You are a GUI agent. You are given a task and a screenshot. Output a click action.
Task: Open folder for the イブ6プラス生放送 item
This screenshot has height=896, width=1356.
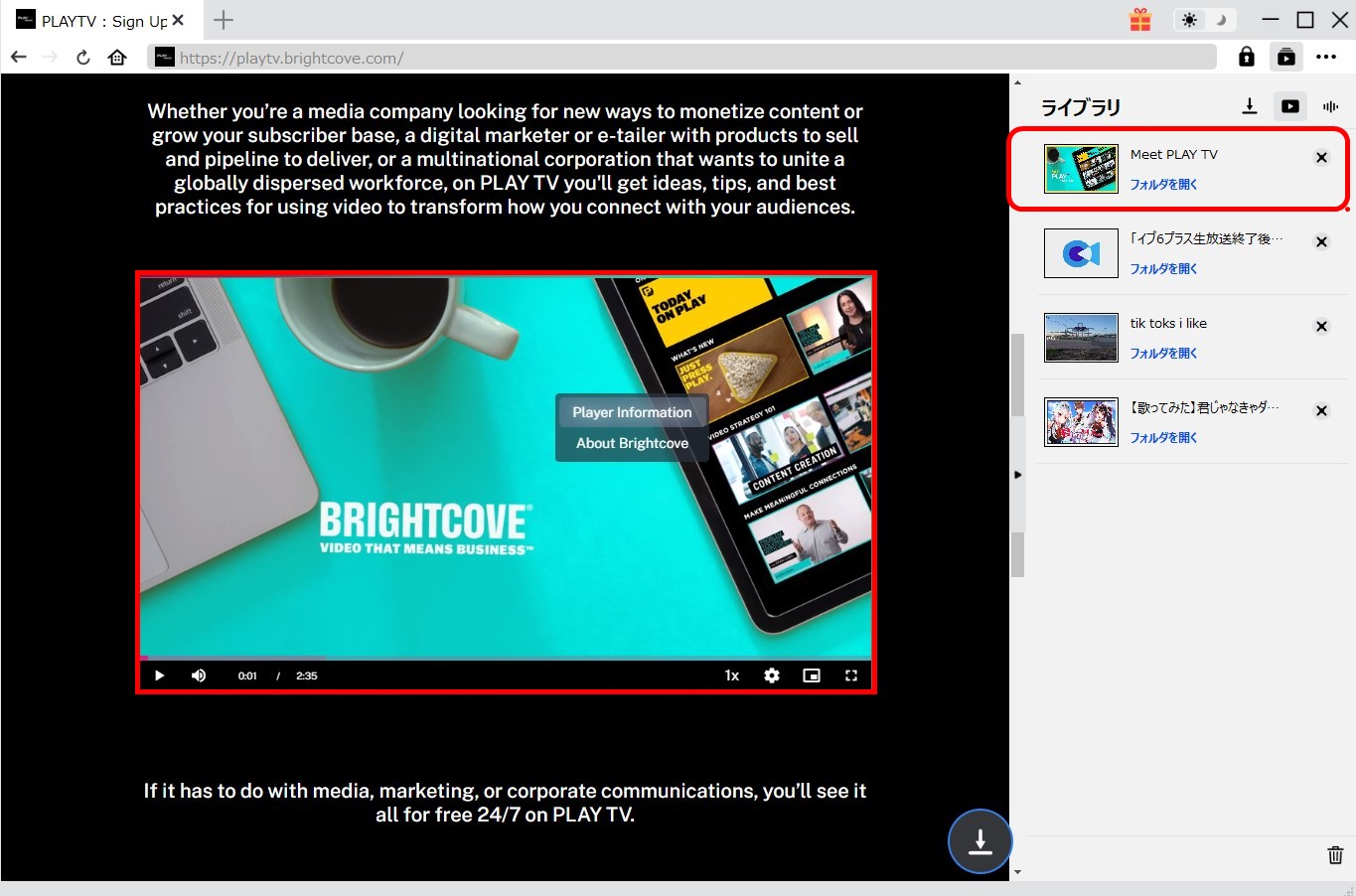1163,269
